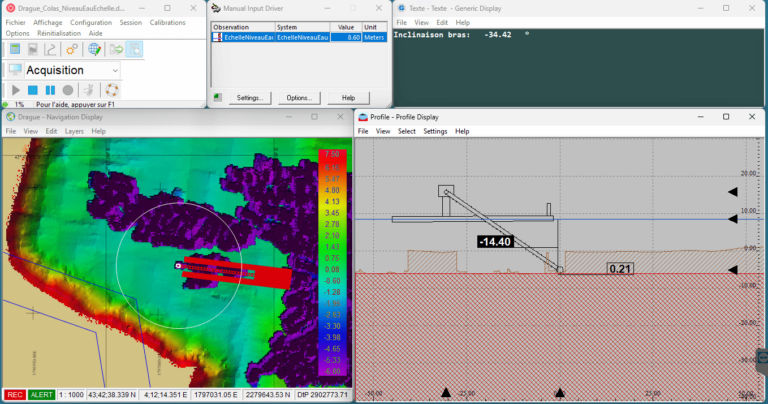Toggle the green ALERT indicator
The image size is (768, 404).
[42, 395]
